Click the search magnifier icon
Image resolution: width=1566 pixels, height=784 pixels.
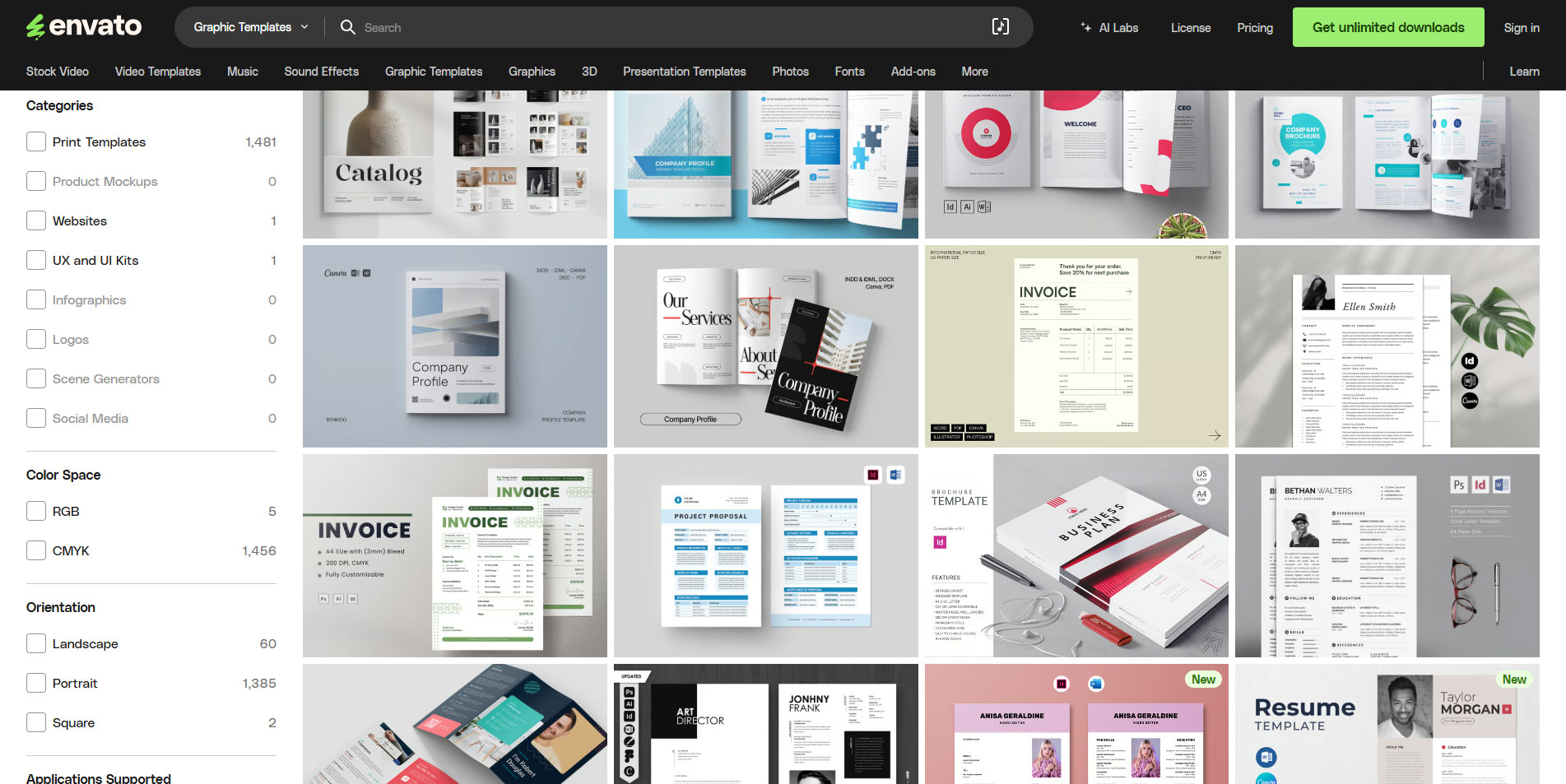(348, 27)
